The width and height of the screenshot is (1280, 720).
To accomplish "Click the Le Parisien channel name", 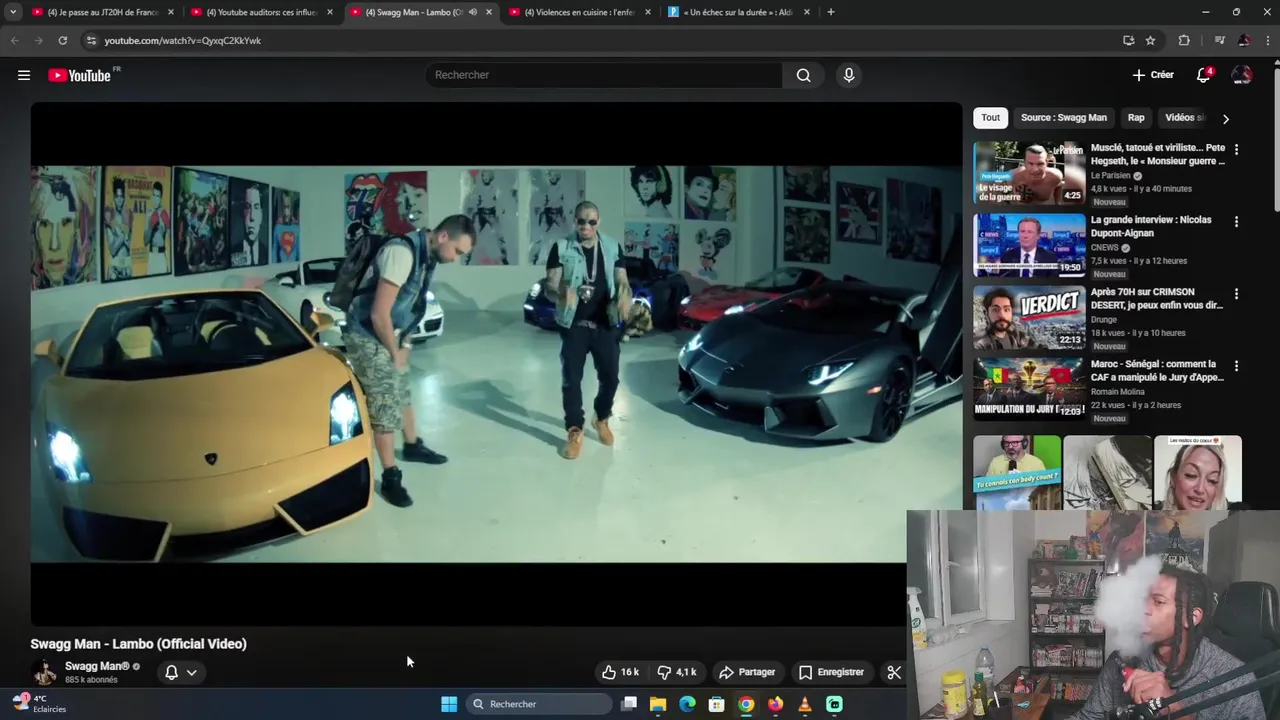I will pos(1110,175).
